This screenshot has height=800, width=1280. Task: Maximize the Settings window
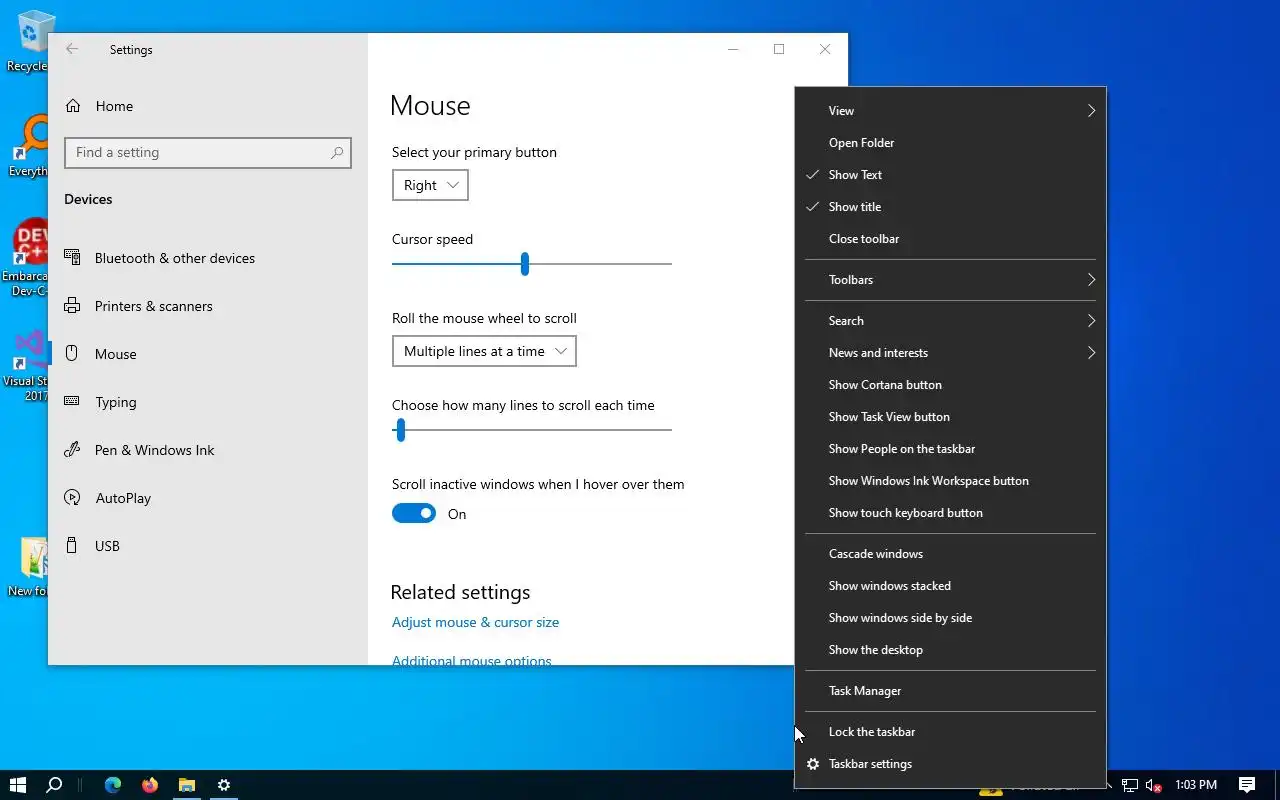coord(779,49)
